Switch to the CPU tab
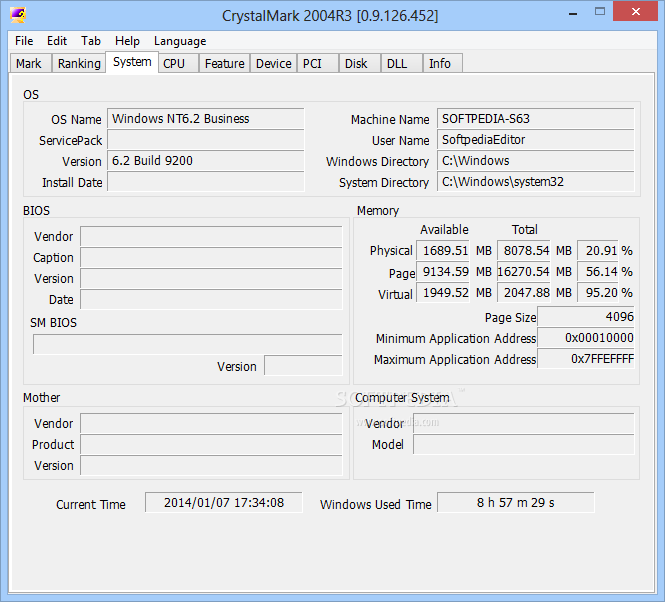Viewport: 665px width, 602px height. 179,63
